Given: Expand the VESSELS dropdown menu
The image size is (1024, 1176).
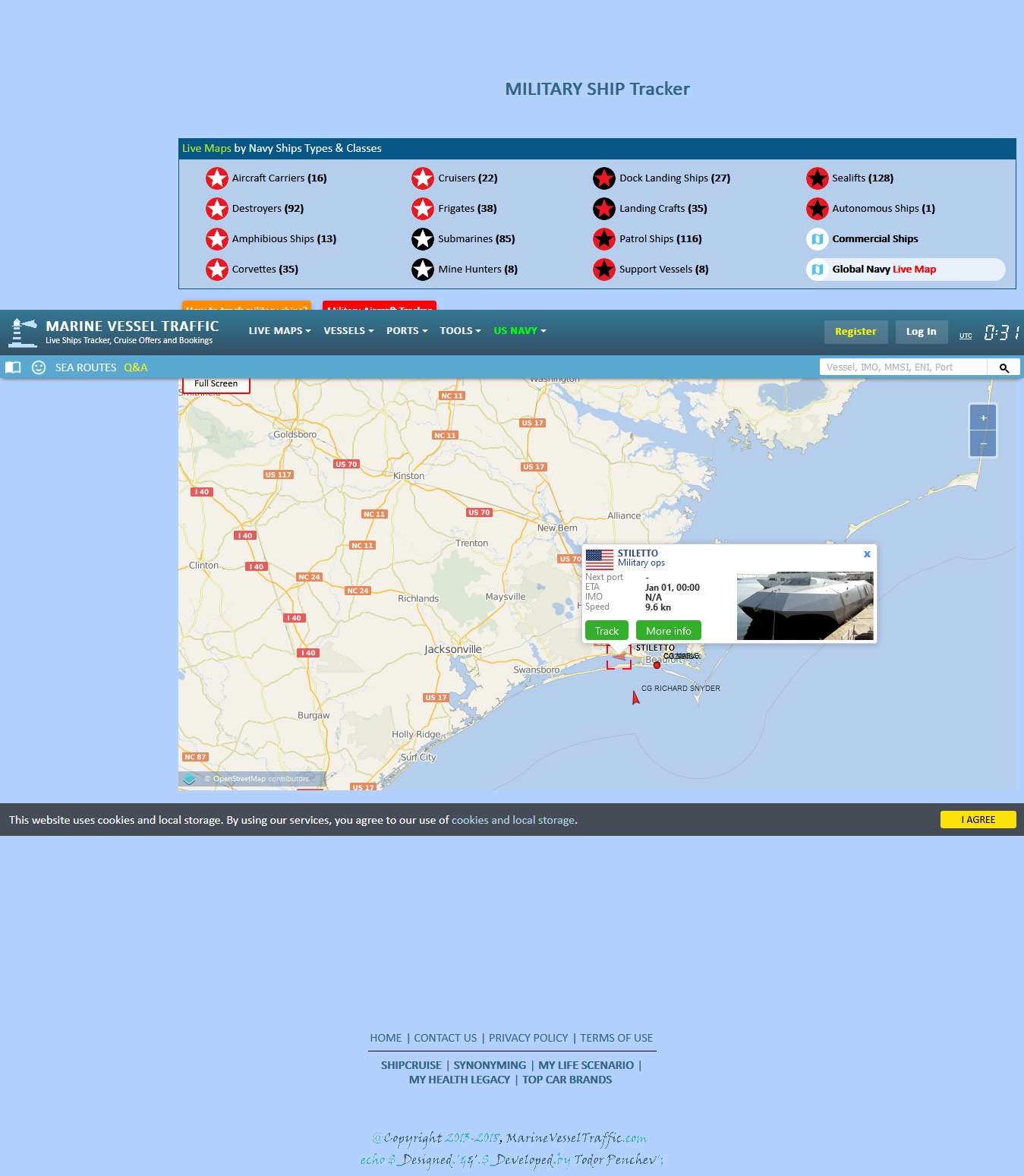Looking at the screenshot, I should 348,331.
